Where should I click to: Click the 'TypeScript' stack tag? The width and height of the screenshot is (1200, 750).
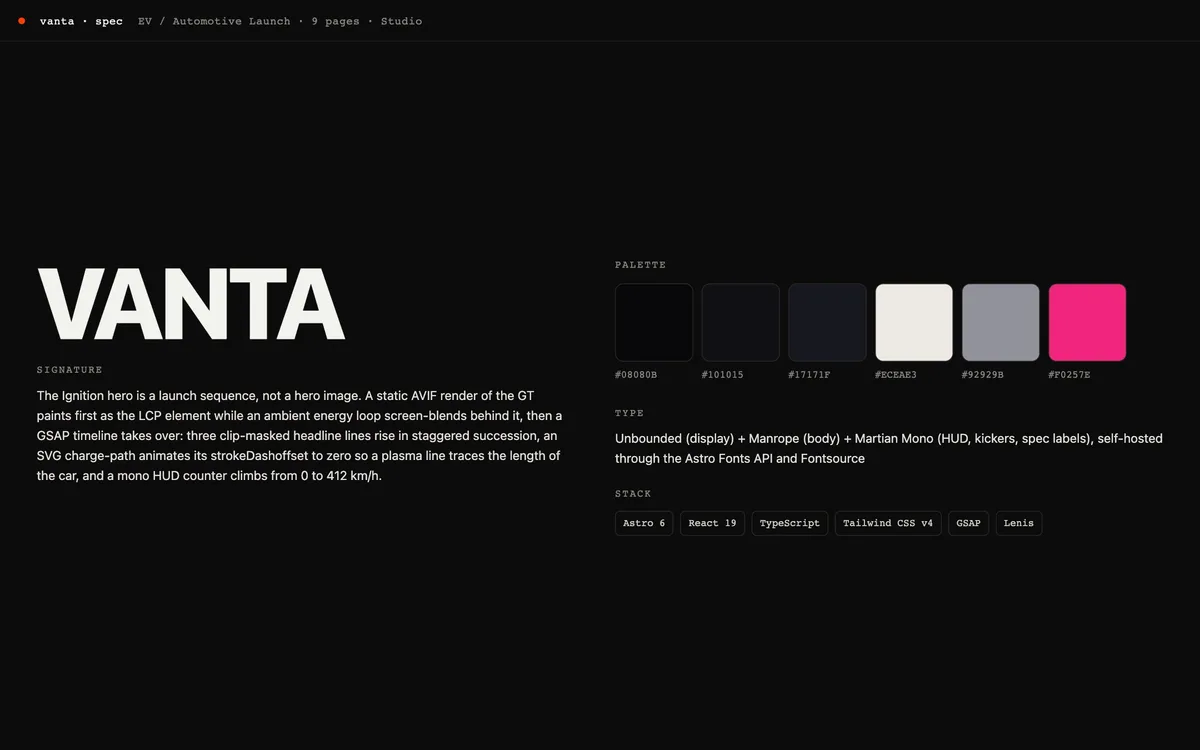[790, 523]
